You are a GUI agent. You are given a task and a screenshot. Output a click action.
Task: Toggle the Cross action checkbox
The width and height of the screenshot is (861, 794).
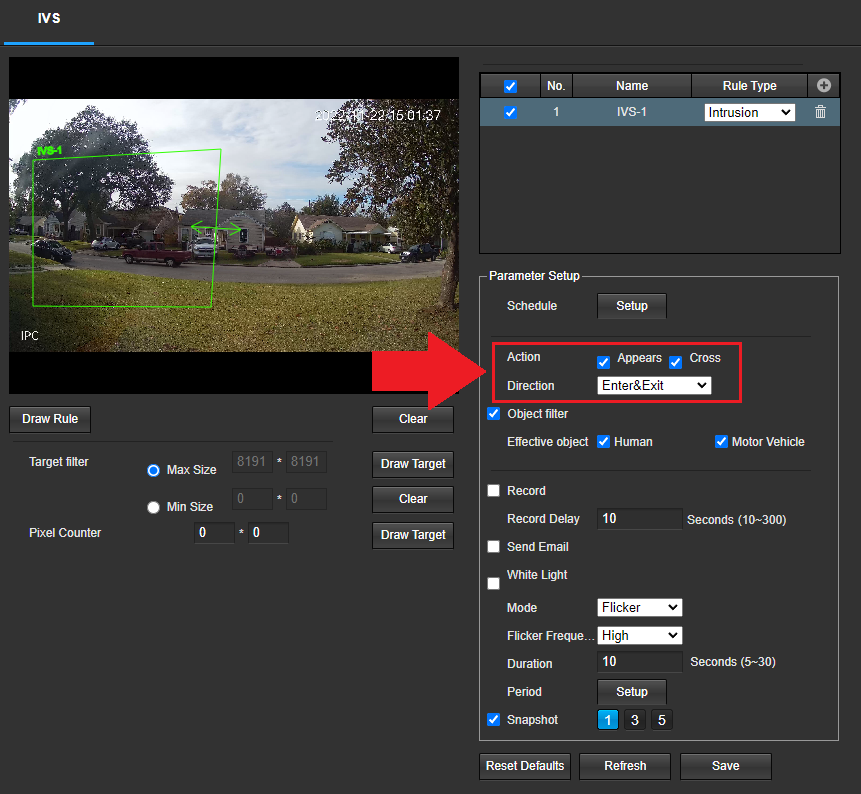click(675, 362)
